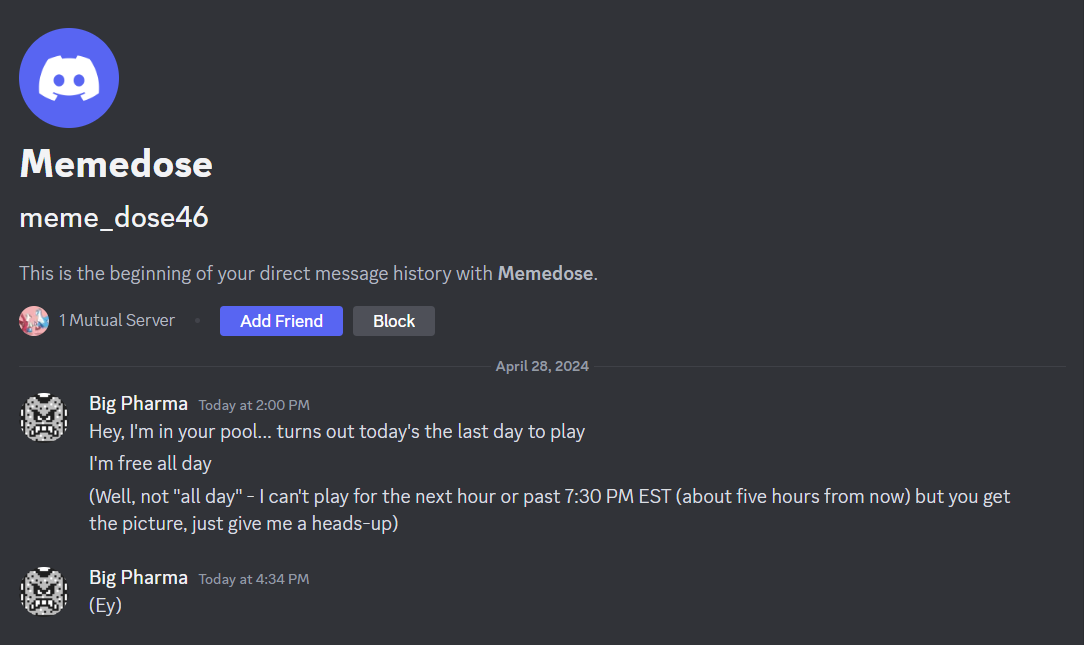View the 1 Mutual Server link
This screenshot has width=1084, height=645.
click(x=116, y=321)
